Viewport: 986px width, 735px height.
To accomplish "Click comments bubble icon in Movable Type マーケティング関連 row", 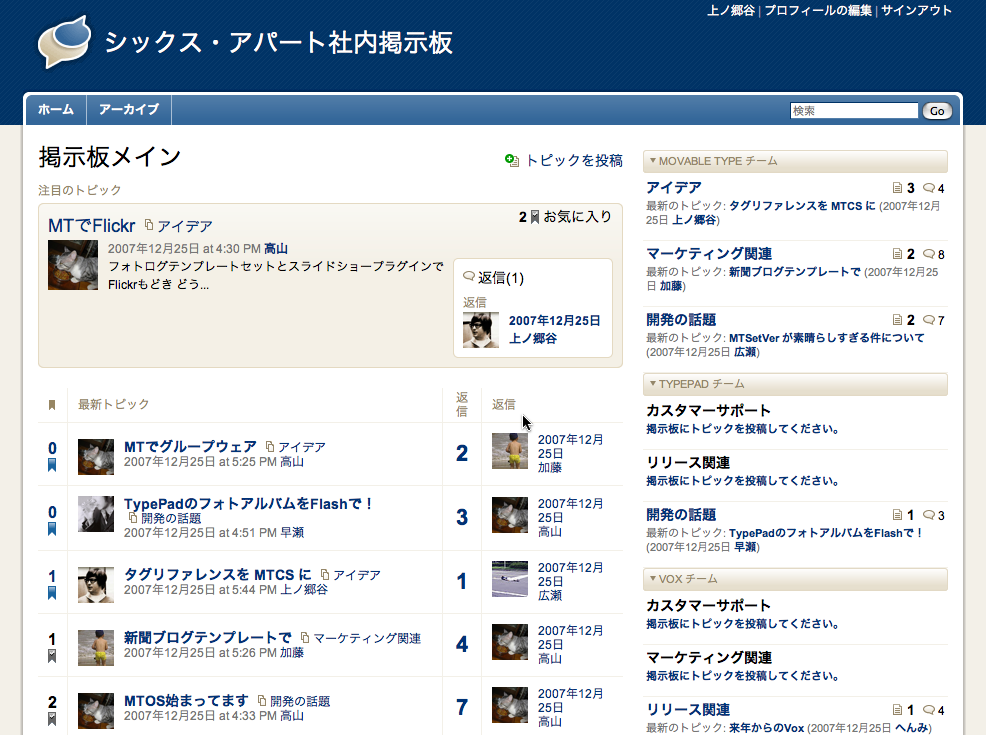I will (928, 254).
